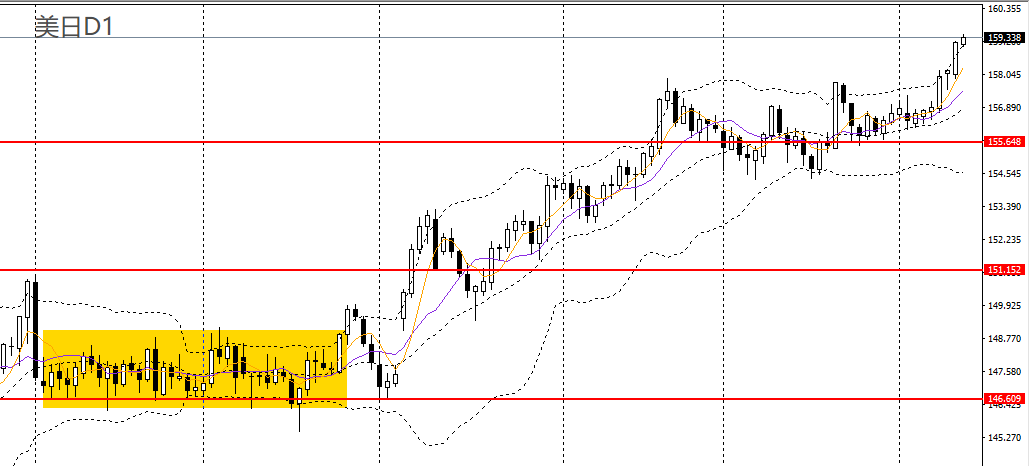Click the 147.580 price axis label

point(1003,372)
